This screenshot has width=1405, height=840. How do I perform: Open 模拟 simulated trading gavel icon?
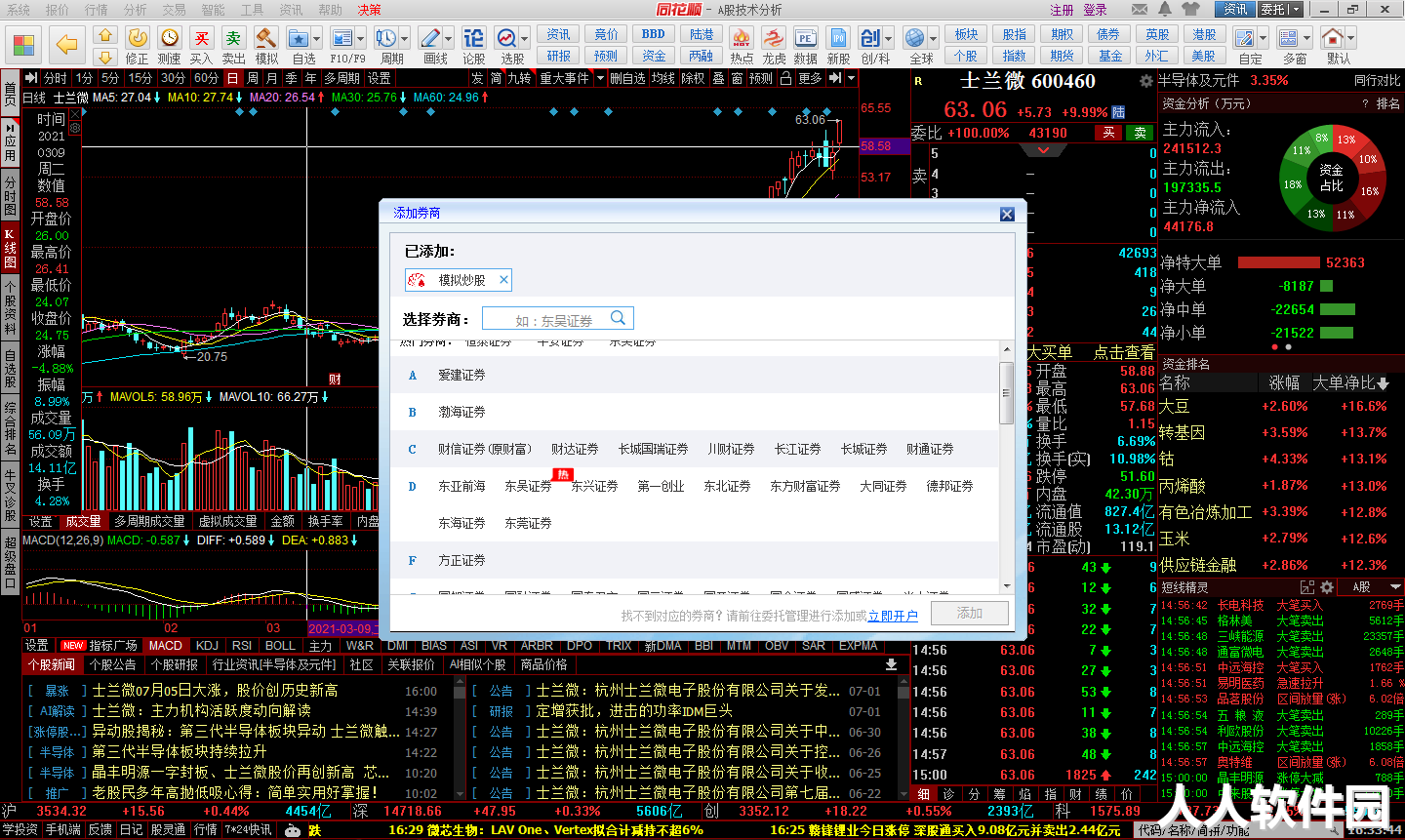266,37
